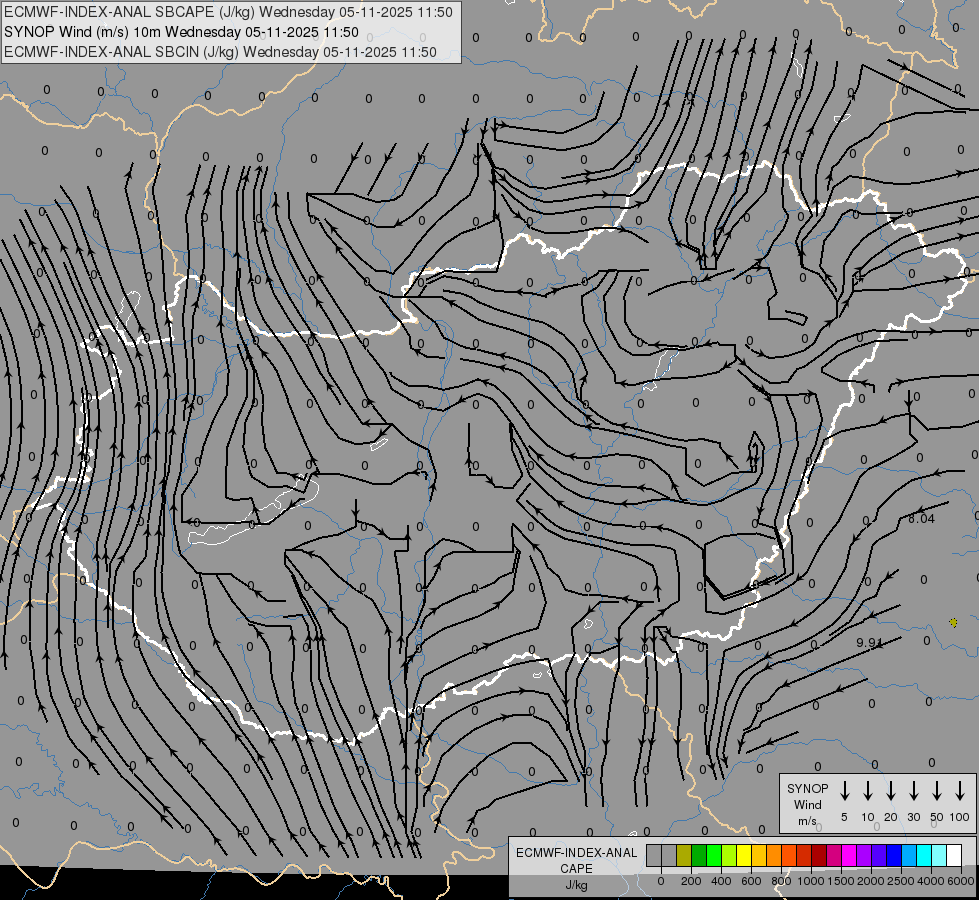Click the 50 m/s wind arrow in legend
The image size is (979, 900).
[x=937, y=791]
